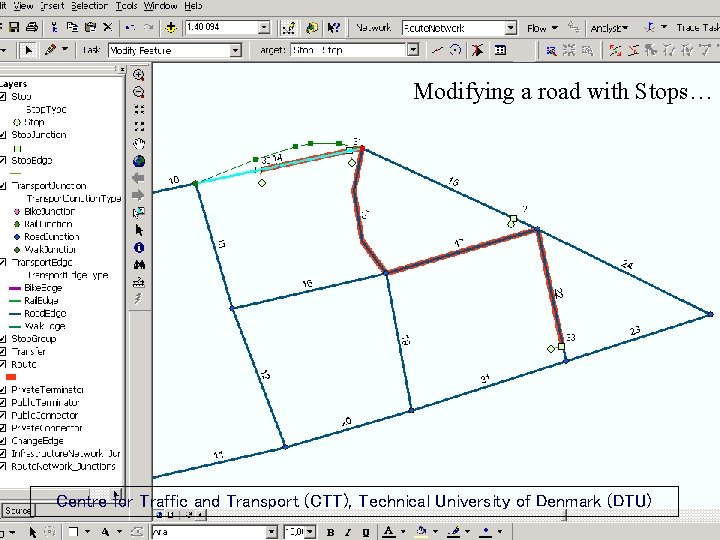Toggle the TransportJunction layer checkbox
The width and height of the screenshot is (720, 540).
(3, 186)
